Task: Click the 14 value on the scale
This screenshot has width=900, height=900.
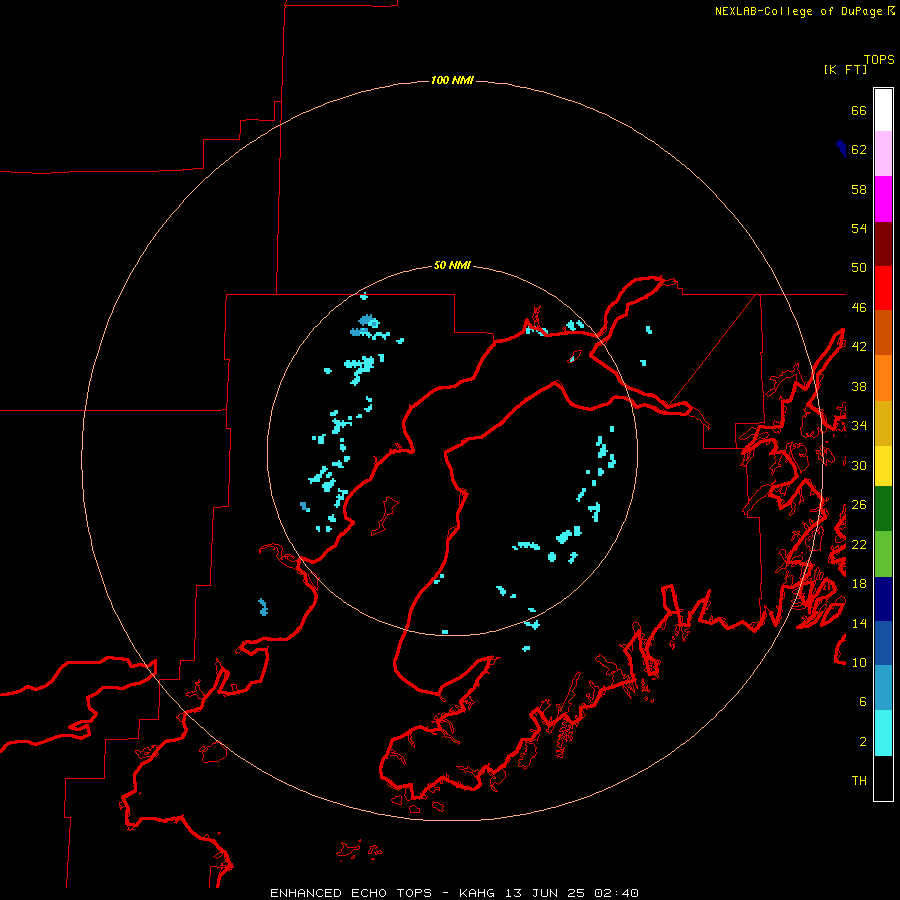Action: (859, 623)
